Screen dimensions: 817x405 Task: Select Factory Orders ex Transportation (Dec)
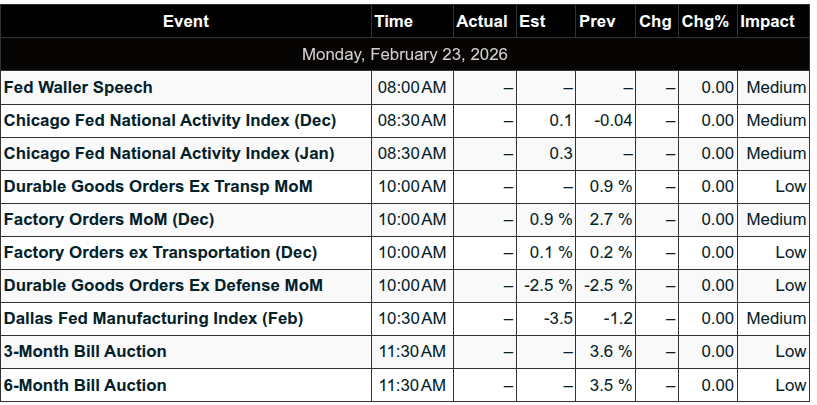click(160, 252)
